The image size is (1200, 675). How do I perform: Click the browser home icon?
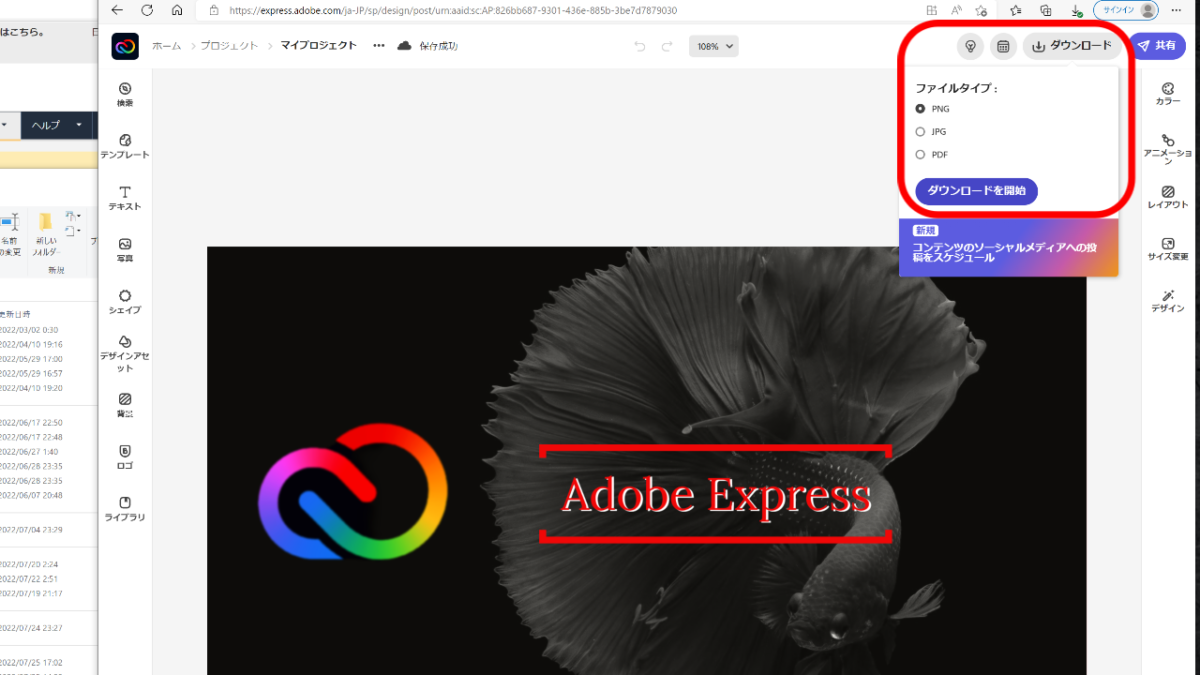(177, 10)
